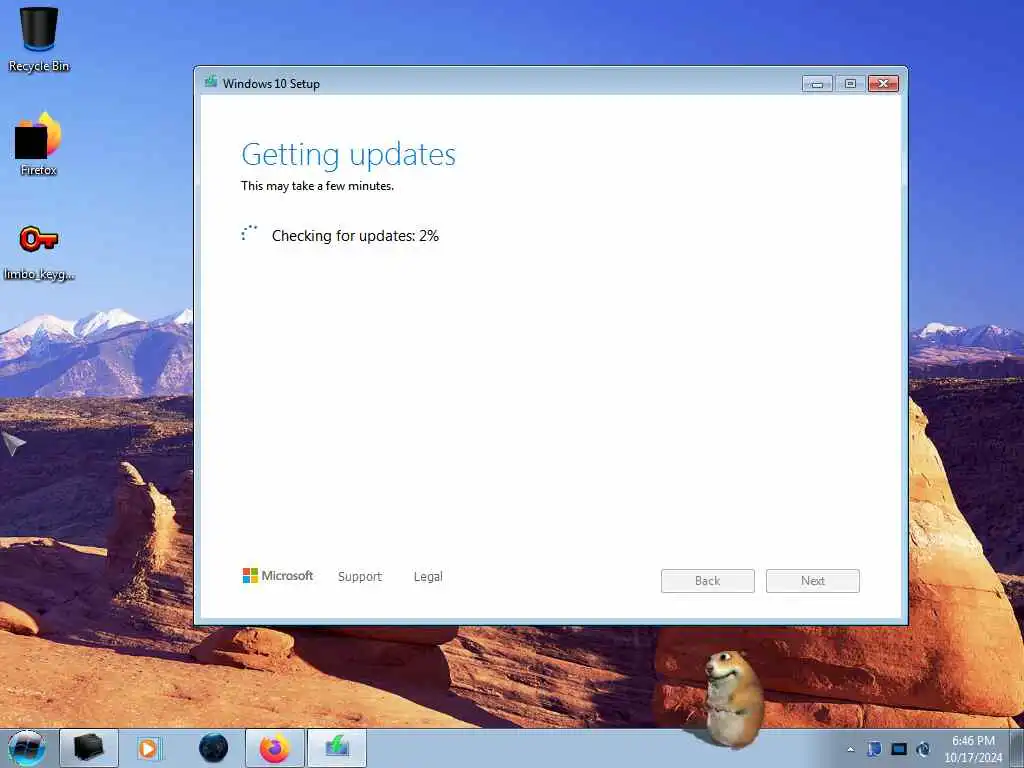Click 'Checking for updates: 2%' status text
The image size is (1024, 768).
tap(355, 236)
